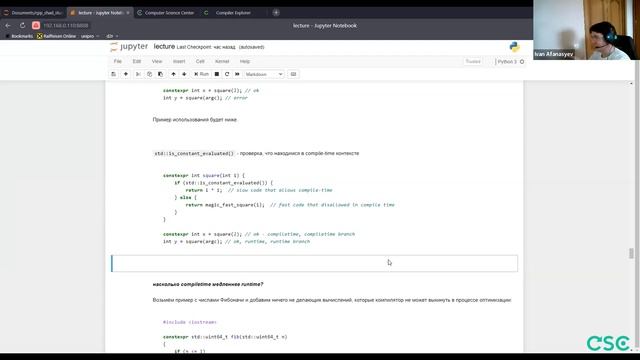This screenshot has width=640, height=360.
Task: Open the View menu
Action: click(157, 61)
